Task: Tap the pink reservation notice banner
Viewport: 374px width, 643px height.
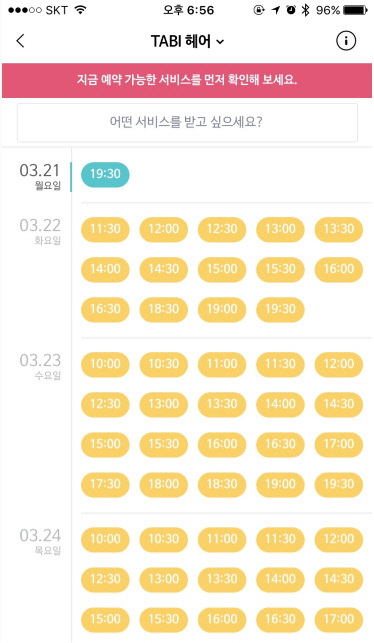Action: pos(187,80)
